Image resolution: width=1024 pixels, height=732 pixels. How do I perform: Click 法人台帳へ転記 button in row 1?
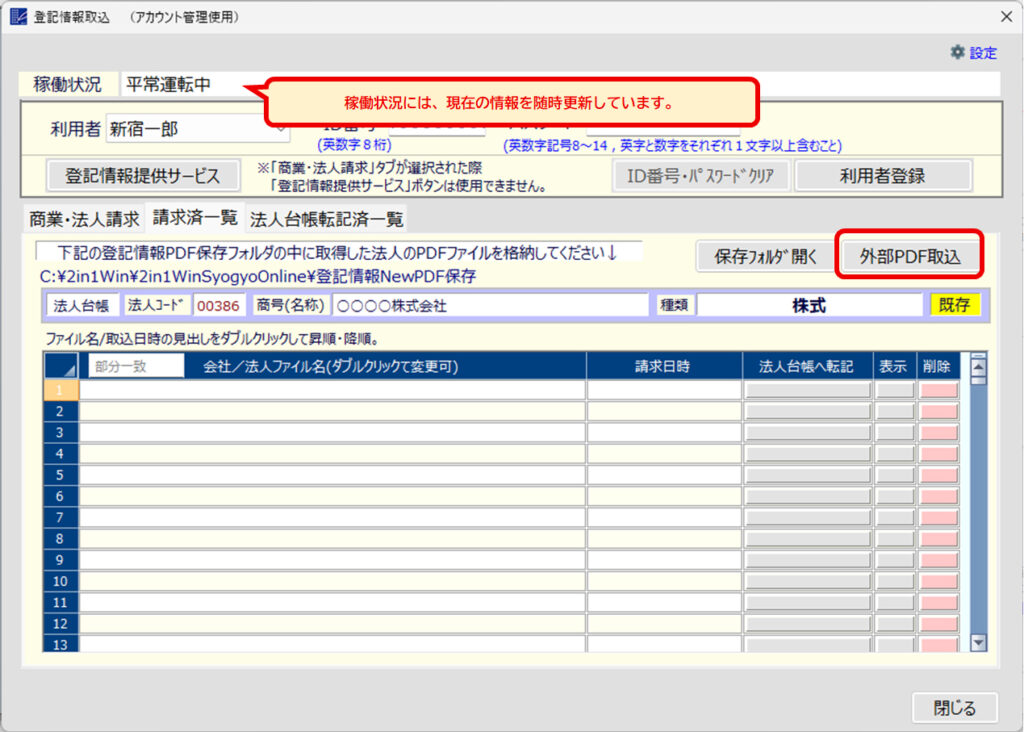click(807, 390)
